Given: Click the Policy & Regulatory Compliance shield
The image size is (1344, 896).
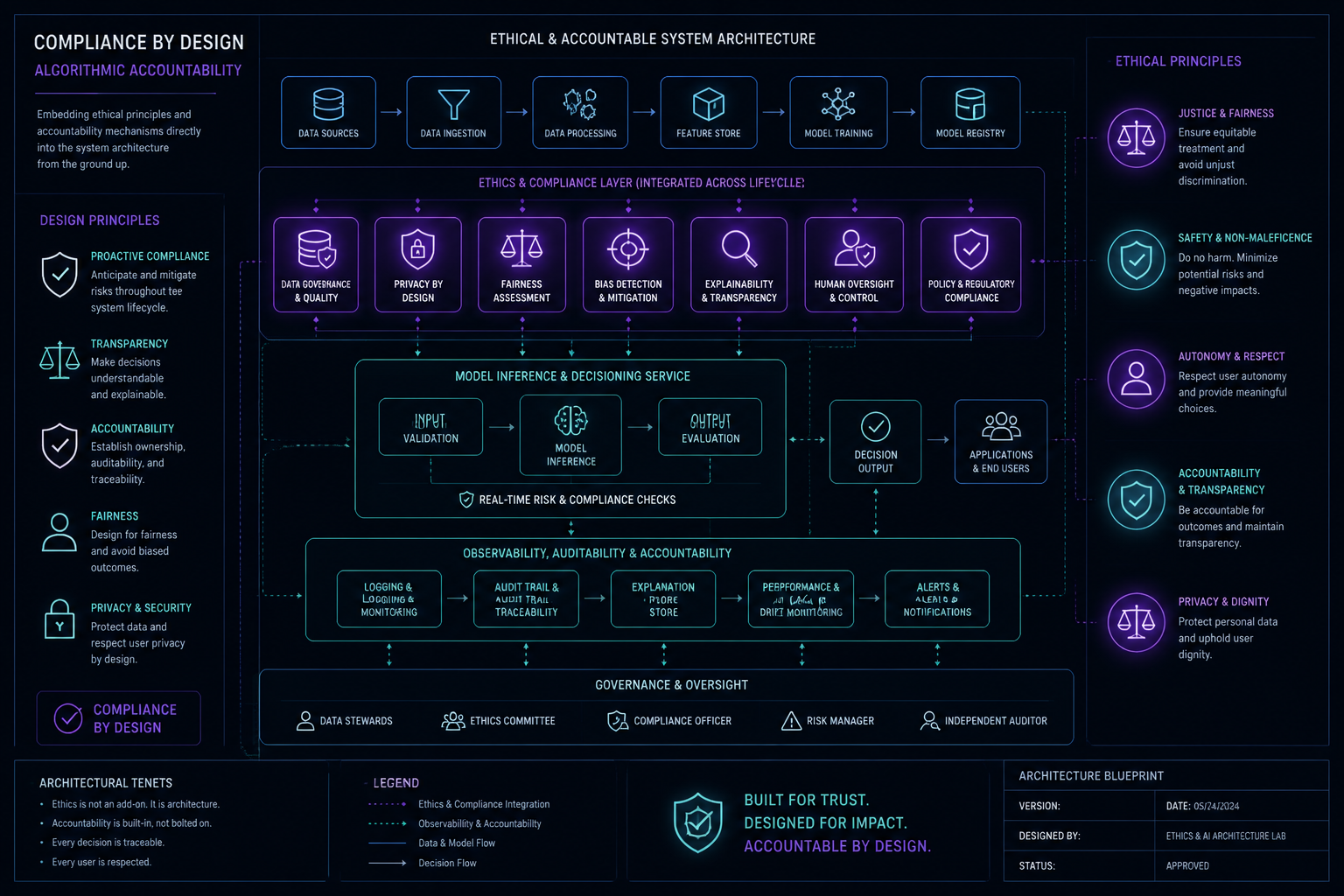Looking at the screenshot, I should click(970, 248).
